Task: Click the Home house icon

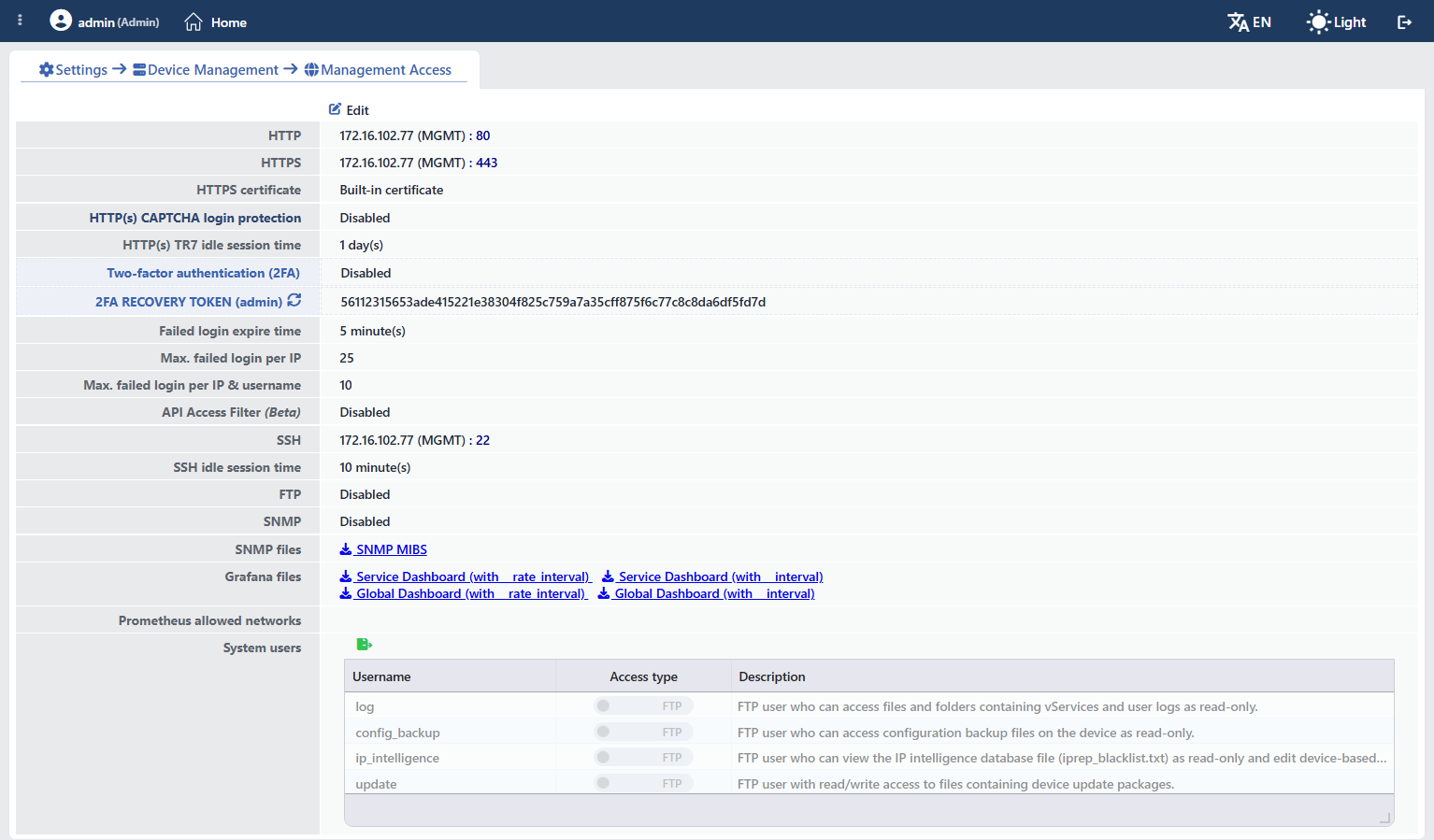Action: 194,21
